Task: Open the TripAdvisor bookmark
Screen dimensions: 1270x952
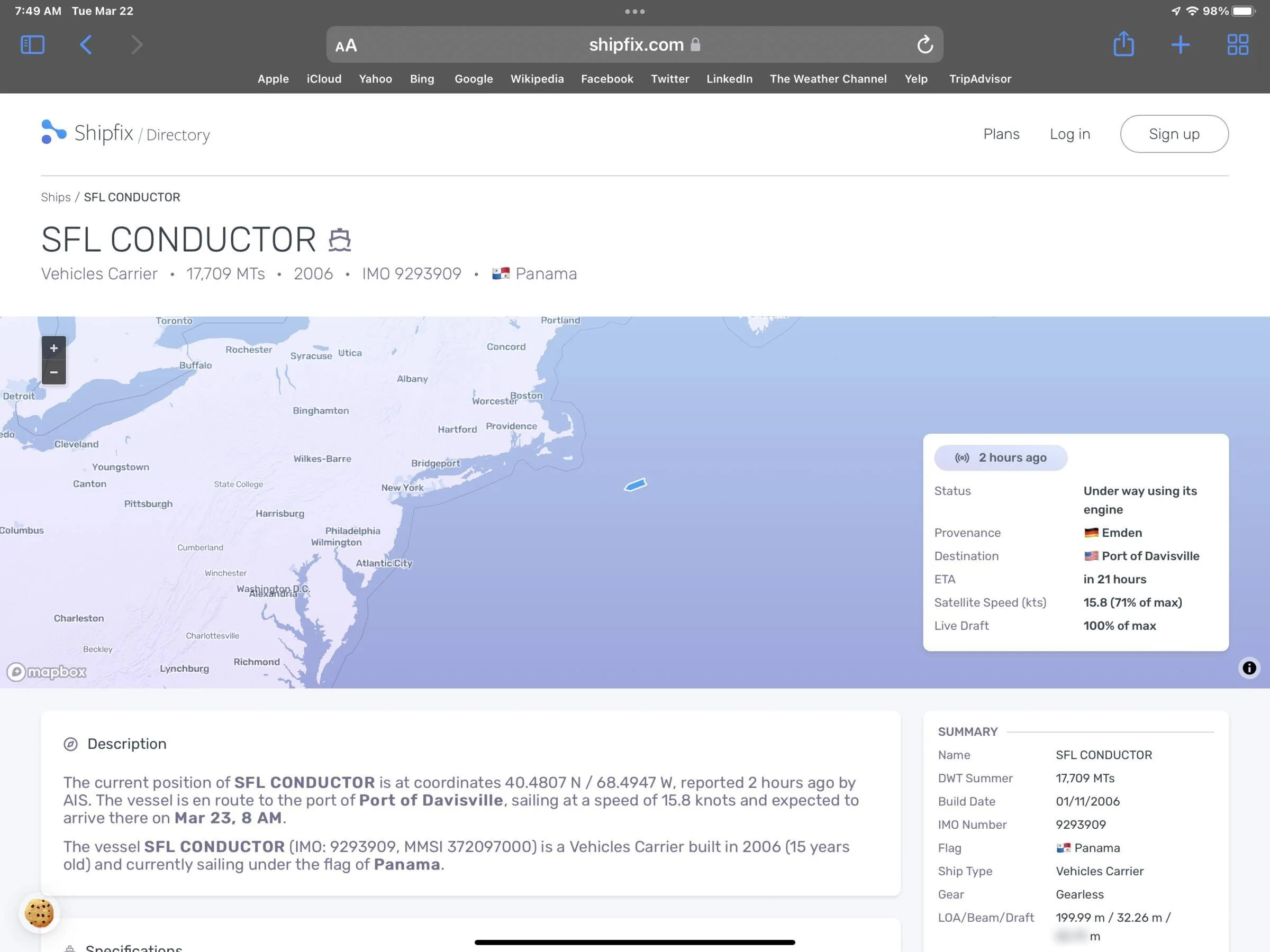Action: 980,79
